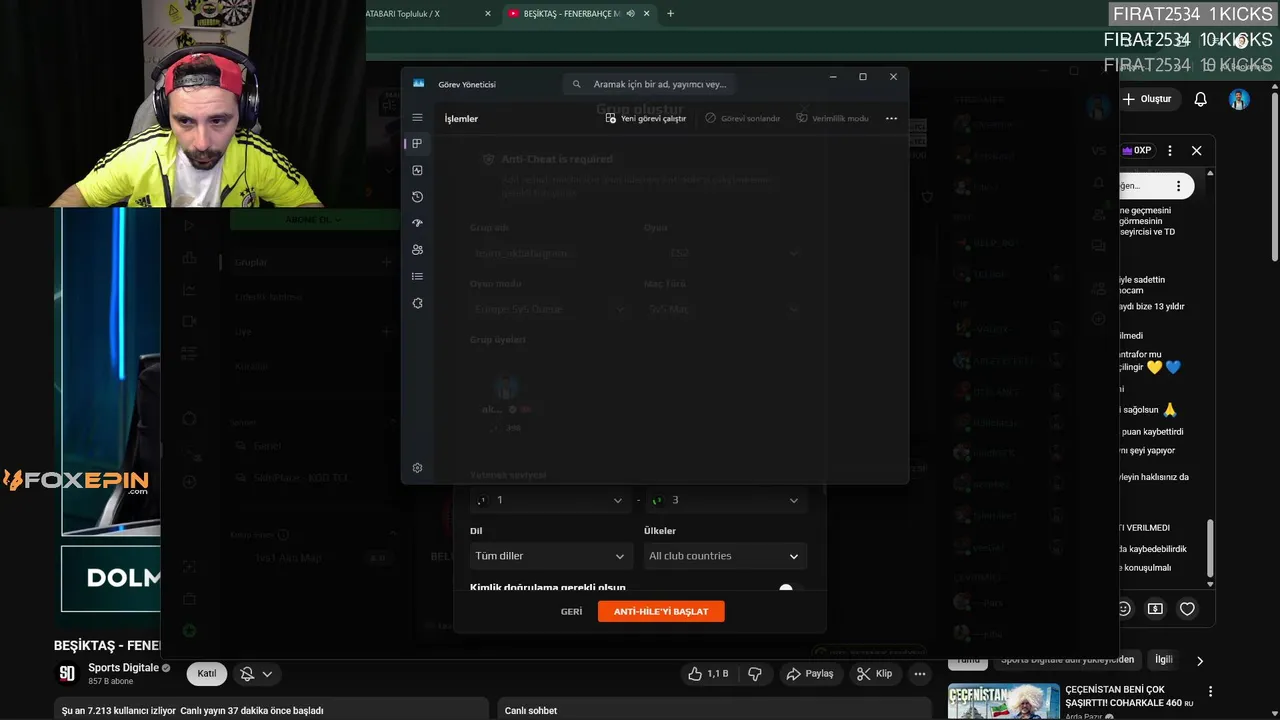Click the YouTube notifications bell

1201,99
